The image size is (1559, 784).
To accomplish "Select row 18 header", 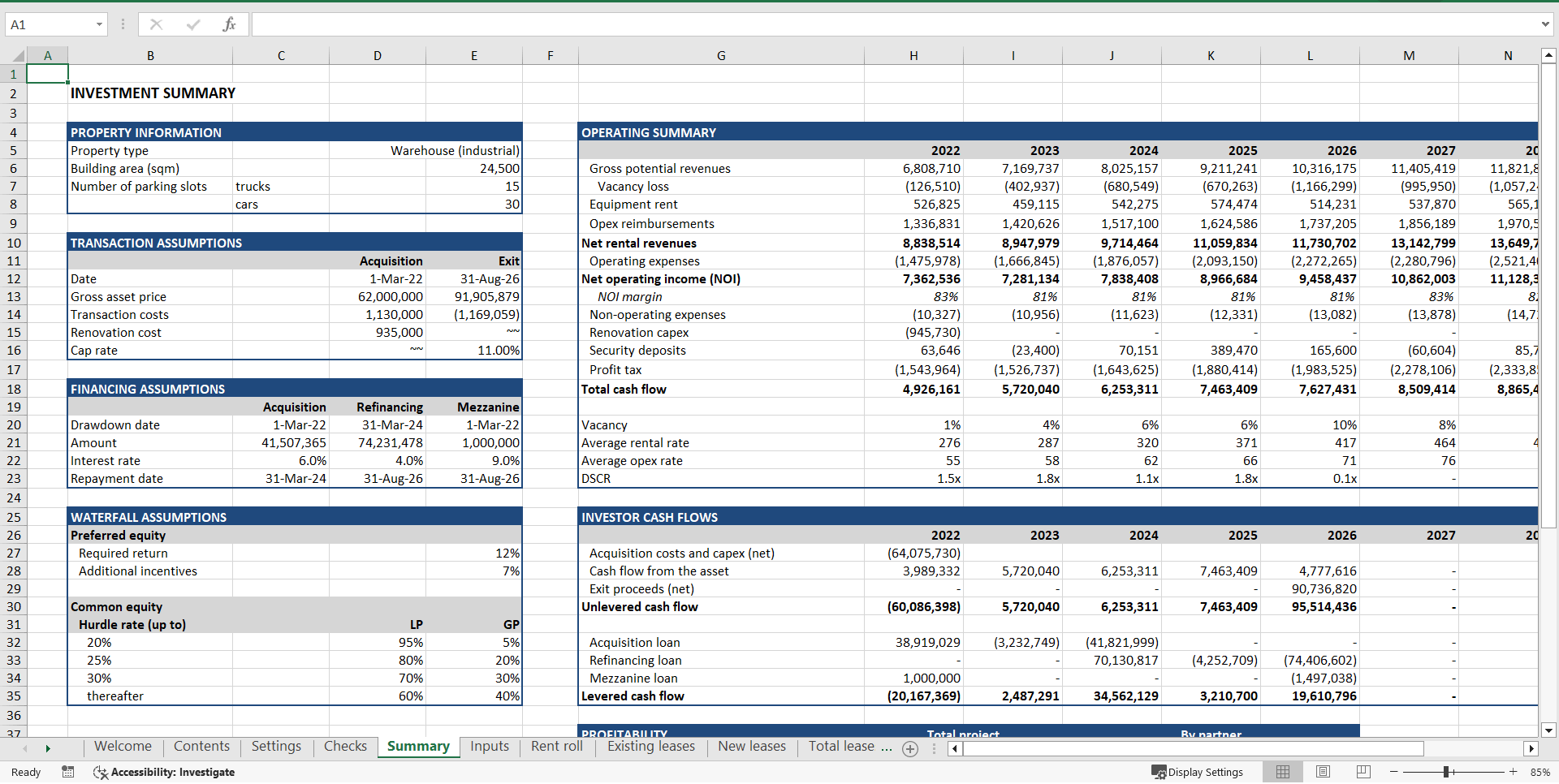I will (x=14, y=389).
